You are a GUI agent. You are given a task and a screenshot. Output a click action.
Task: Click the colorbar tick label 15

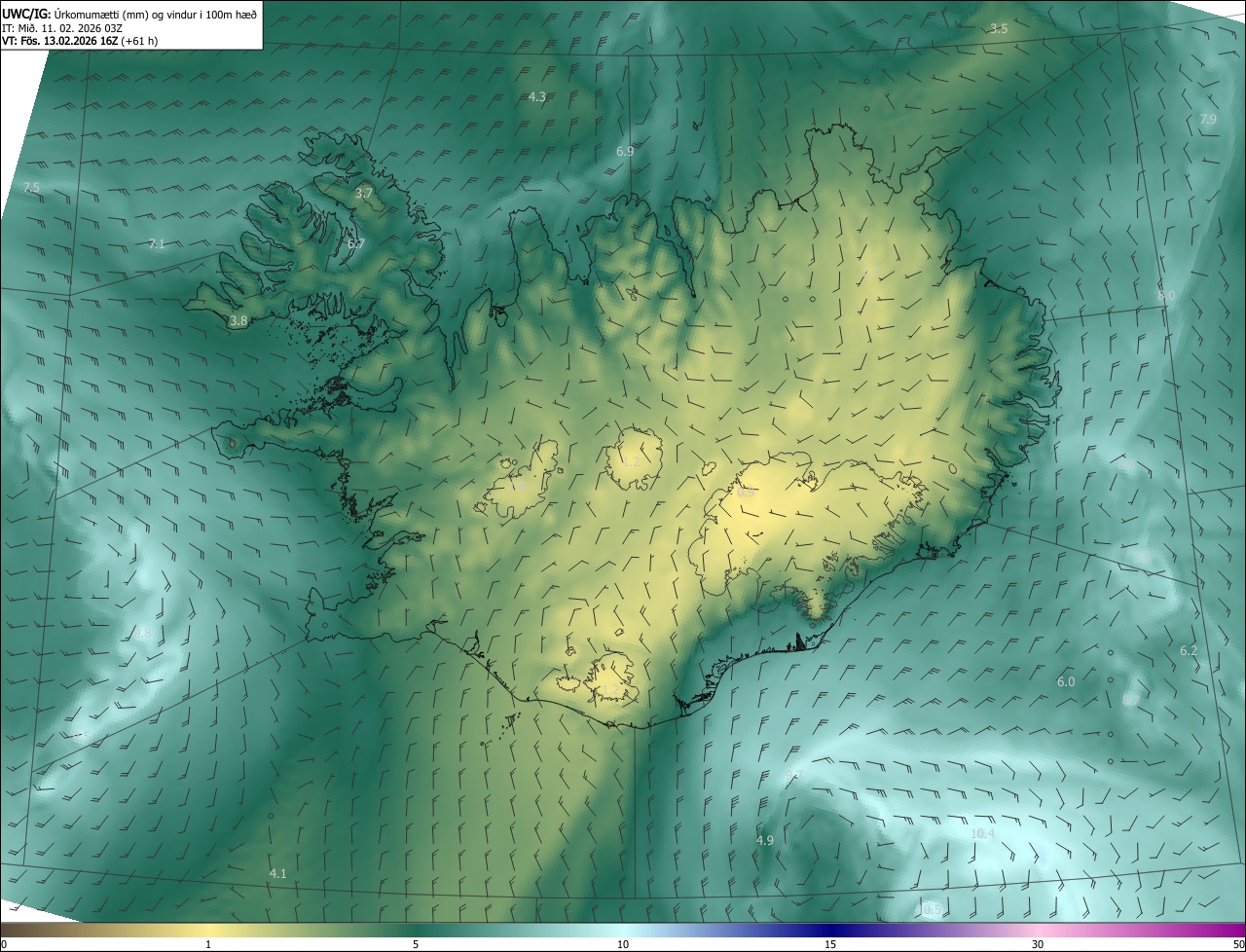pos(830,944)
